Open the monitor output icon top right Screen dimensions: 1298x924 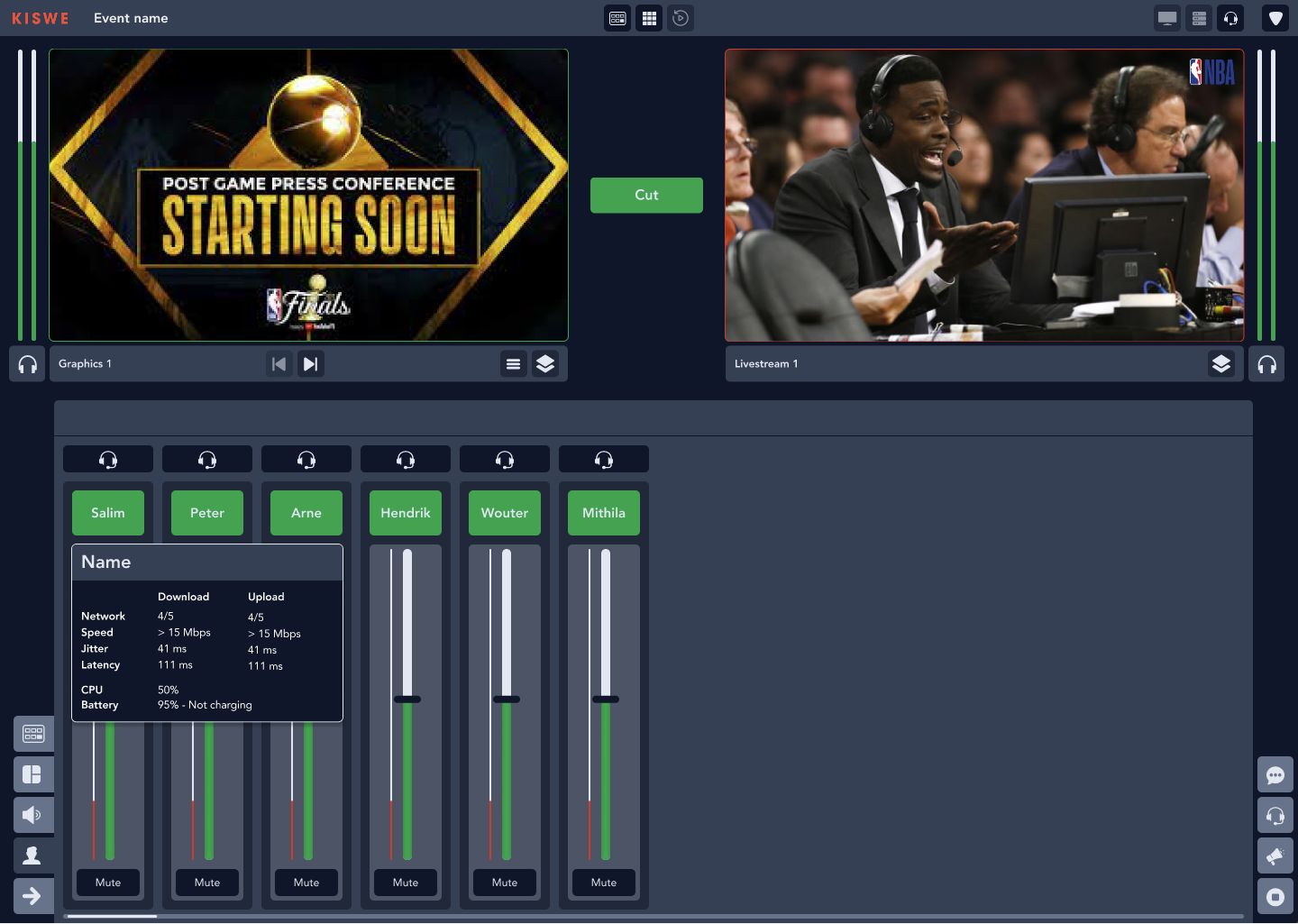1166,18
